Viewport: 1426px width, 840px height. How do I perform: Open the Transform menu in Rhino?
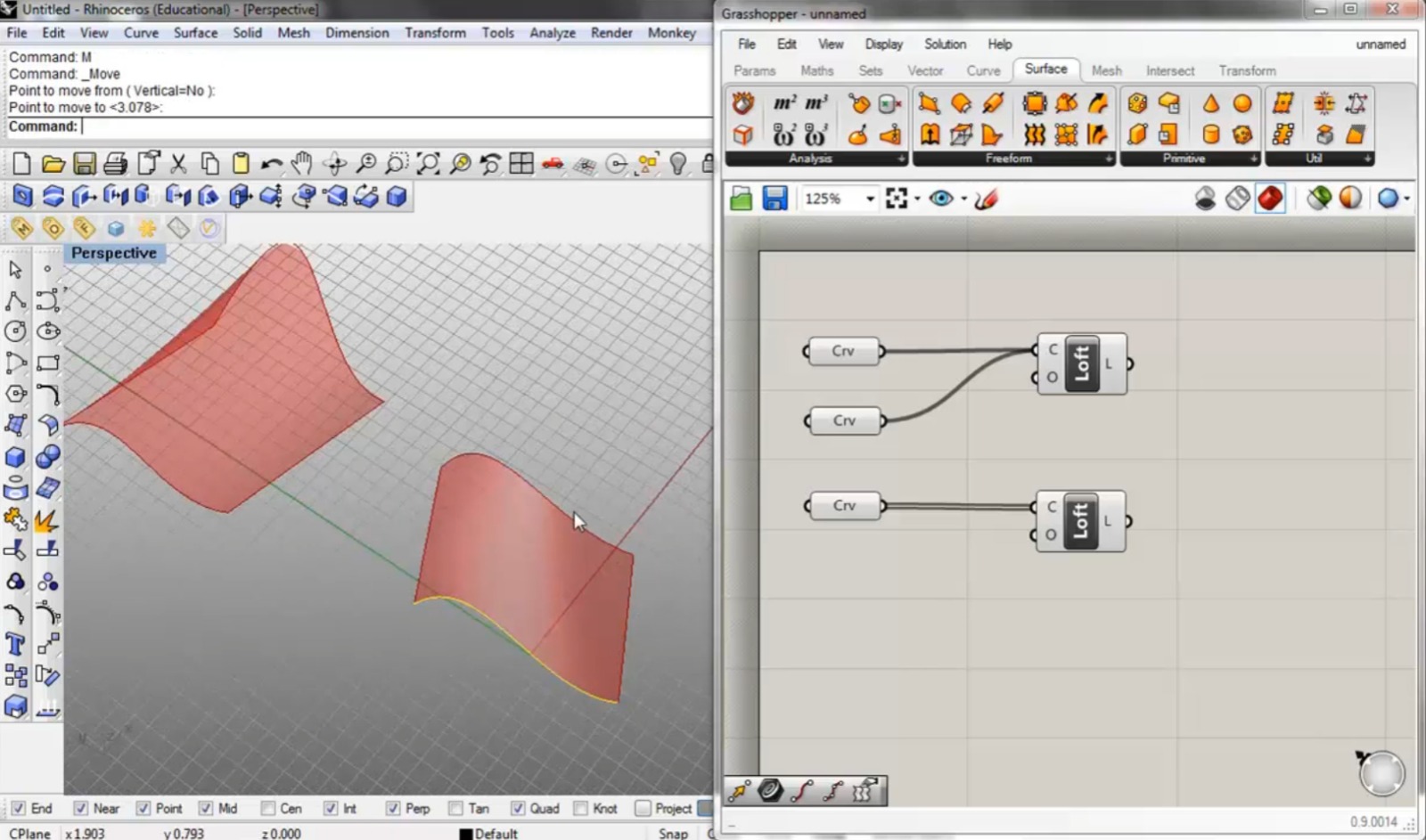pos(435,33)
